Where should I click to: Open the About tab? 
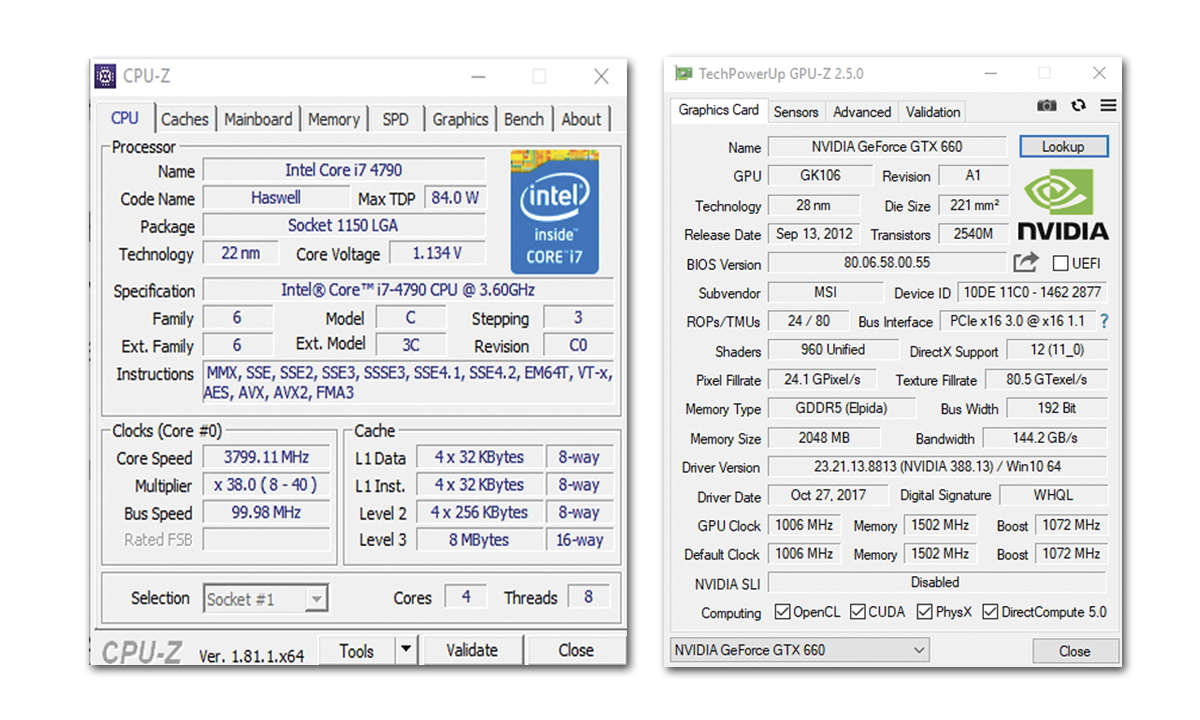(x=581, y=119)
